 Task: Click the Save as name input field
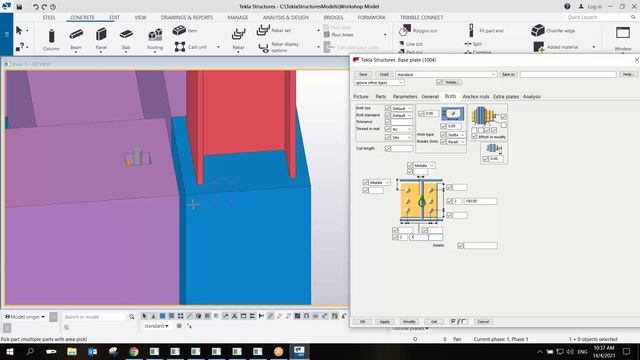point(568,74)
